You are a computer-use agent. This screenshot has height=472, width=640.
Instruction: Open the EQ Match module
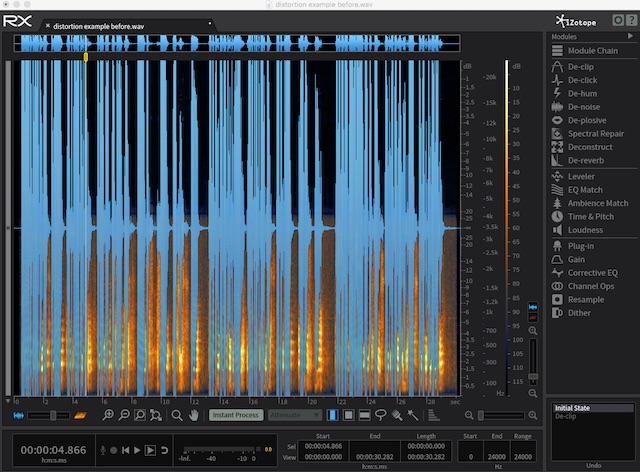(x=585, y=189)
